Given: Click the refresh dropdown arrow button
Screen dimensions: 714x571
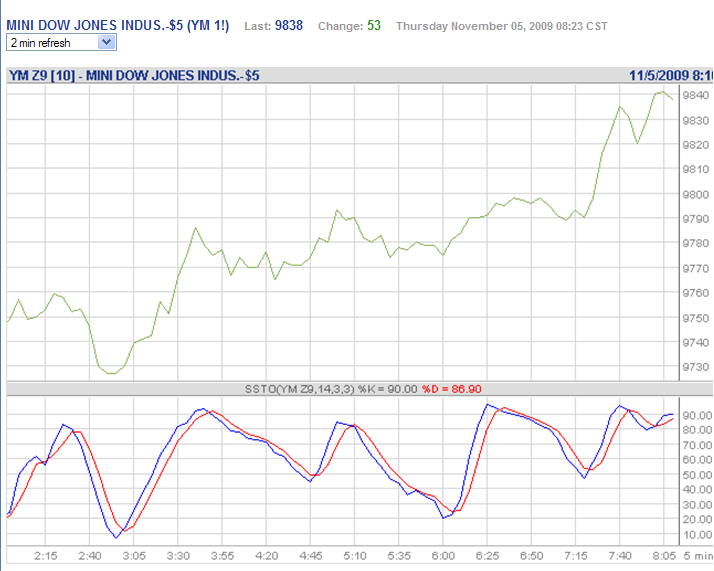Looking at the screenshot, I should (107, 42).
